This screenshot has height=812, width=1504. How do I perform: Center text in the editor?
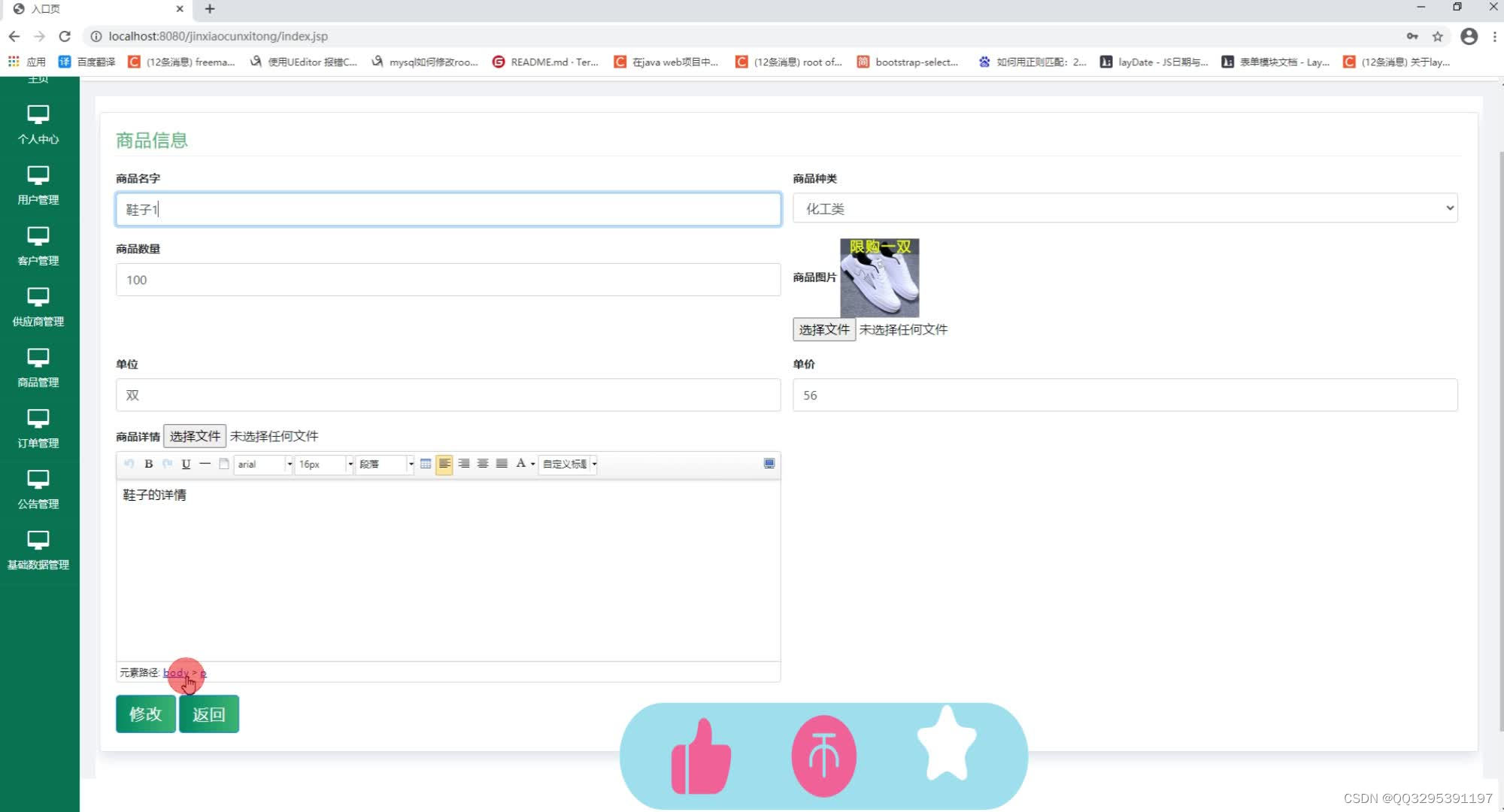(x=483, y=464)
